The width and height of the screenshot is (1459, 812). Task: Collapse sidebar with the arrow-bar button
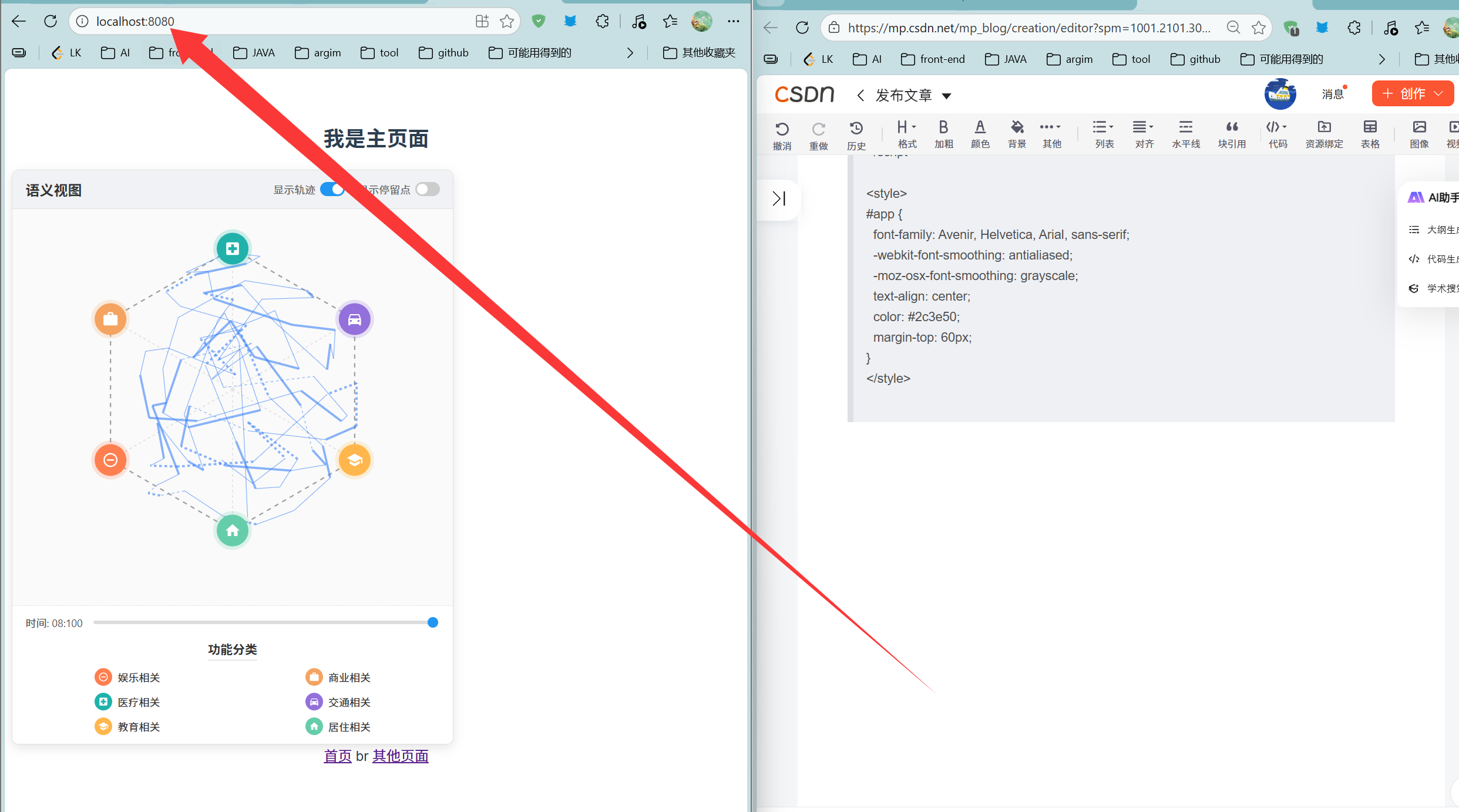point(779,199)
